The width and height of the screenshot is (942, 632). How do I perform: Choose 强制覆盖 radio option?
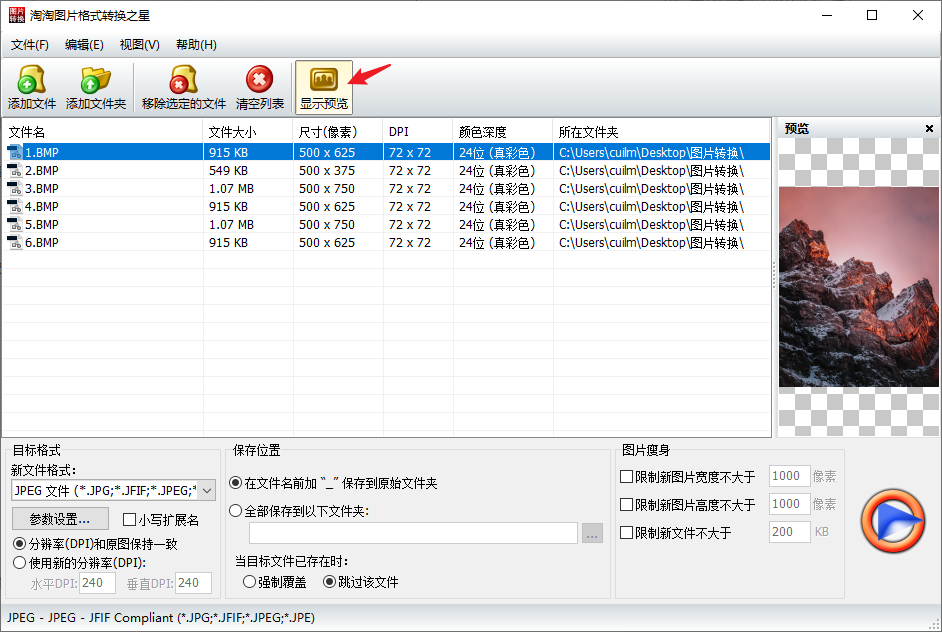pyautogui.click(x=249, y=582)
